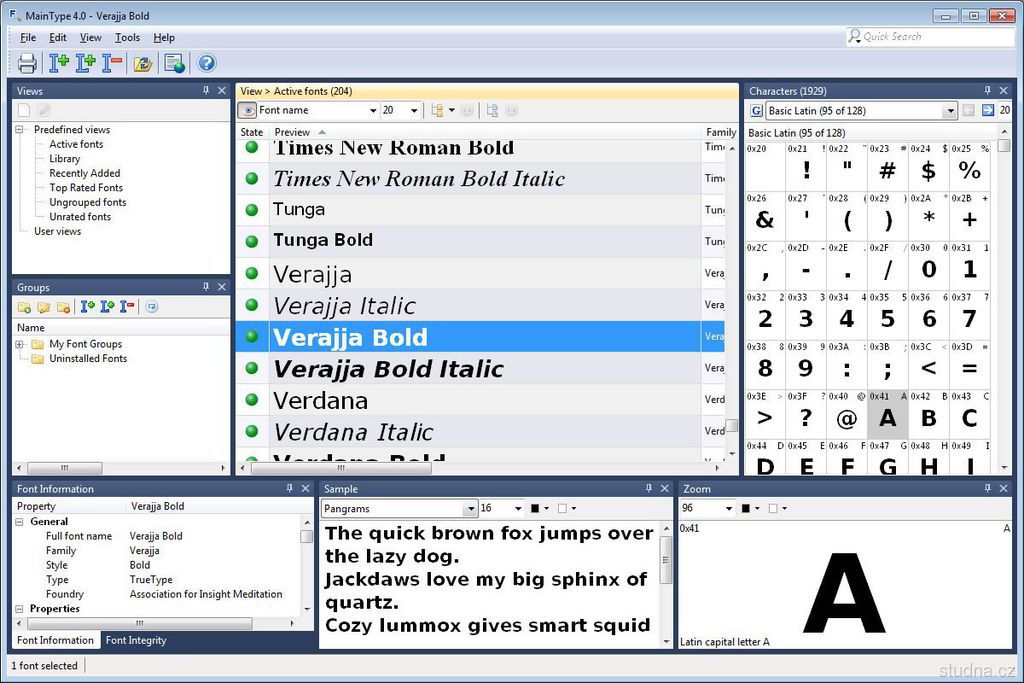Click the Sample panel white background color swatch

[x=562, y=509]
